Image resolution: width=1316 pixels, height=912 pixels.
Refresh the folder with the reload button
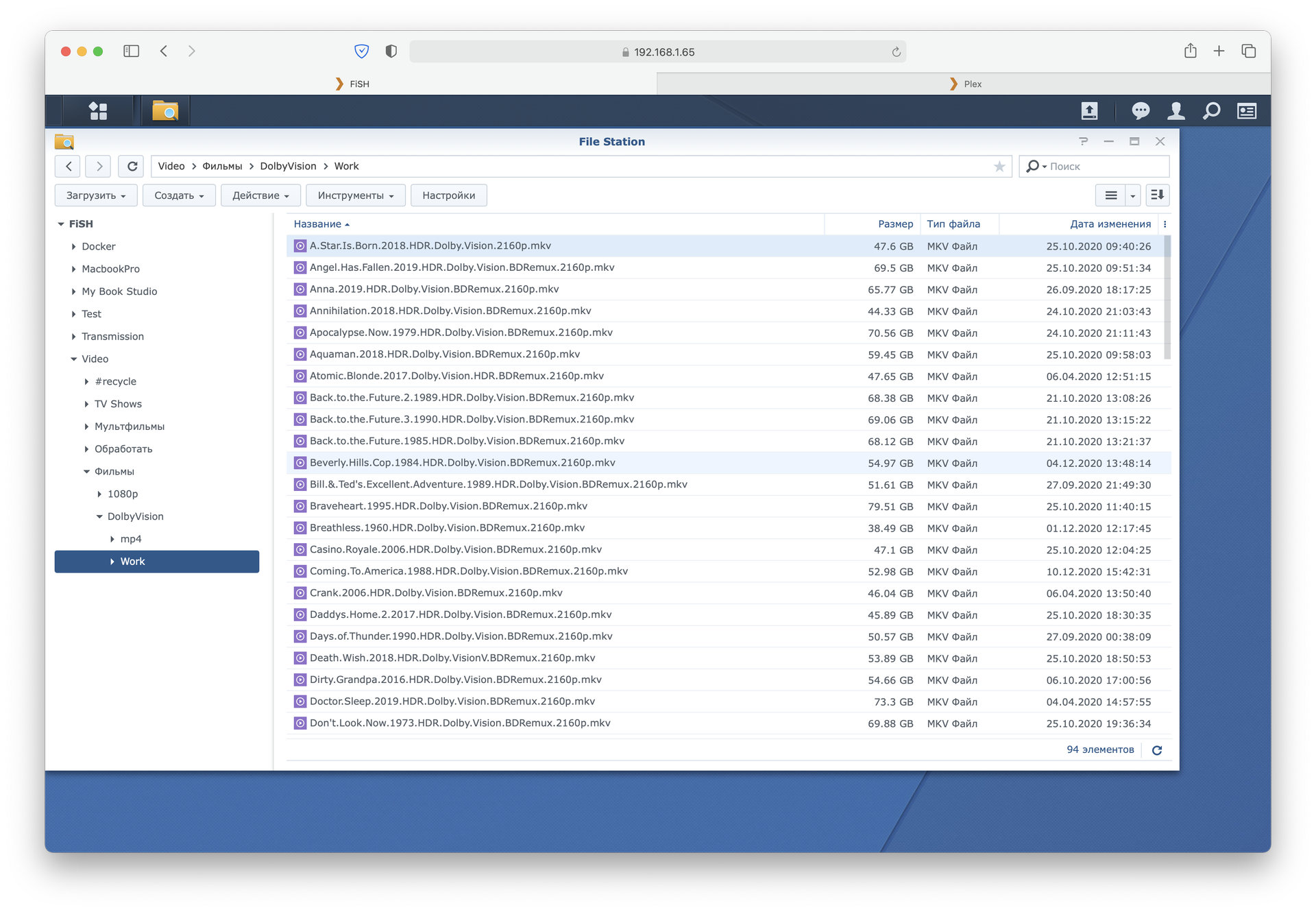pos(132,167)
